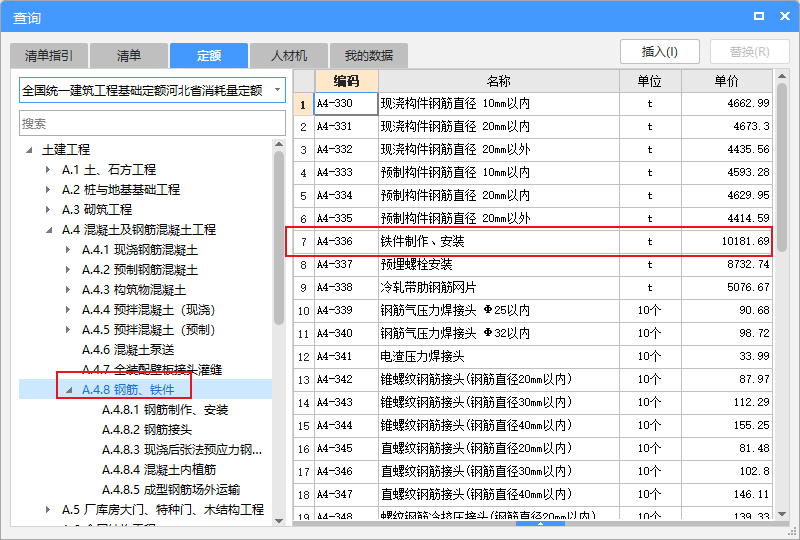Expand A.4.2 预制钢筋混凝土 node
Viewport: 800px width, 540px height.
tap(68, 269)
